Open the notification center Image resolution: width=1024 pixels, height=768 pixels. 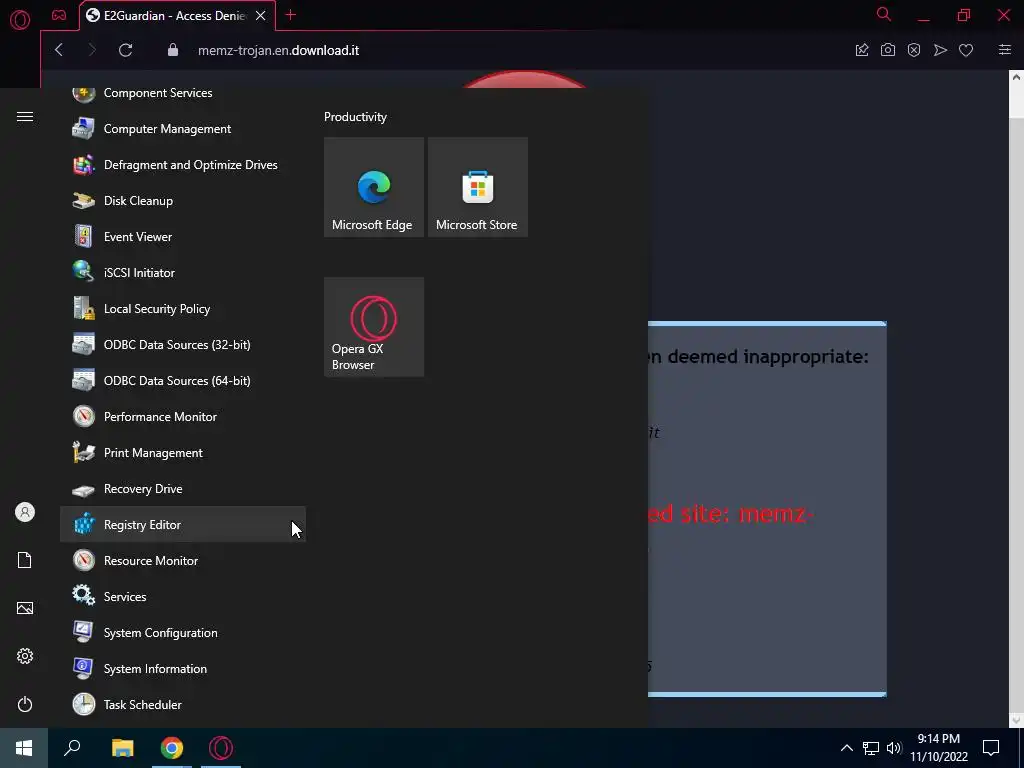point(991,748)
